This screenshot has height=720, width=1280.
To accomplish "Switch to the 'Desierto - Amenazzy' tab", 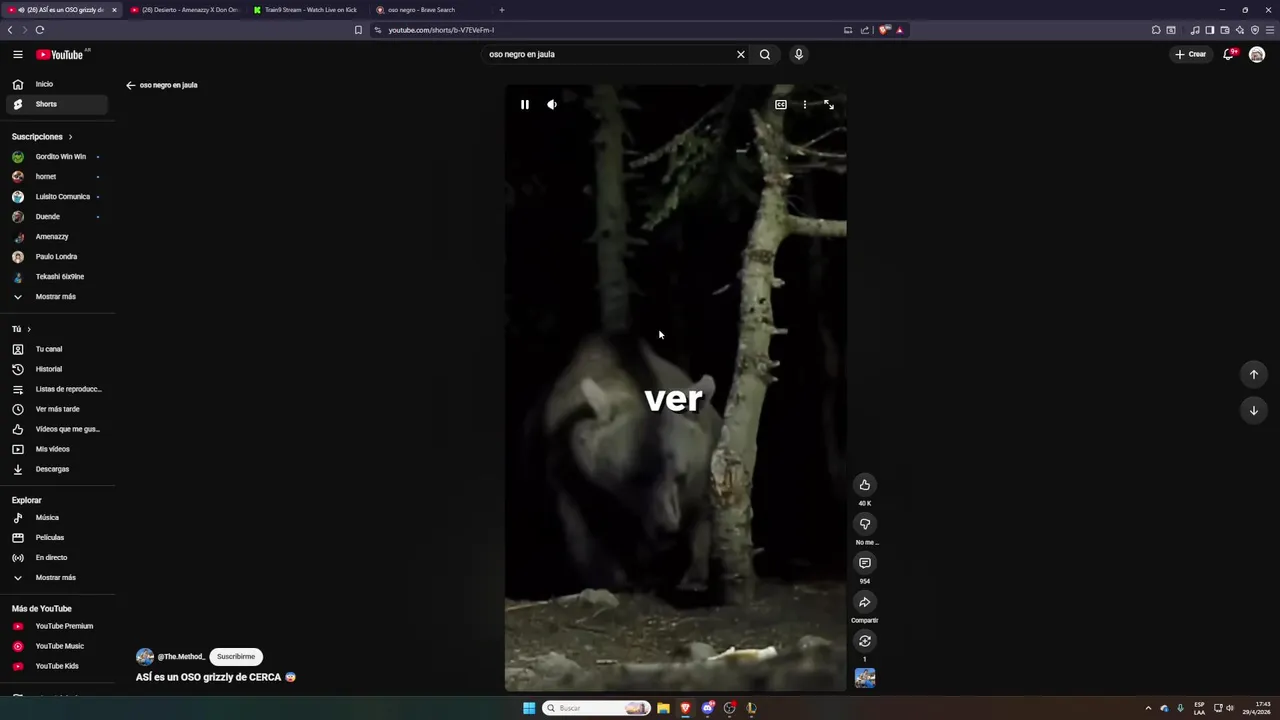I will point(184,10).
